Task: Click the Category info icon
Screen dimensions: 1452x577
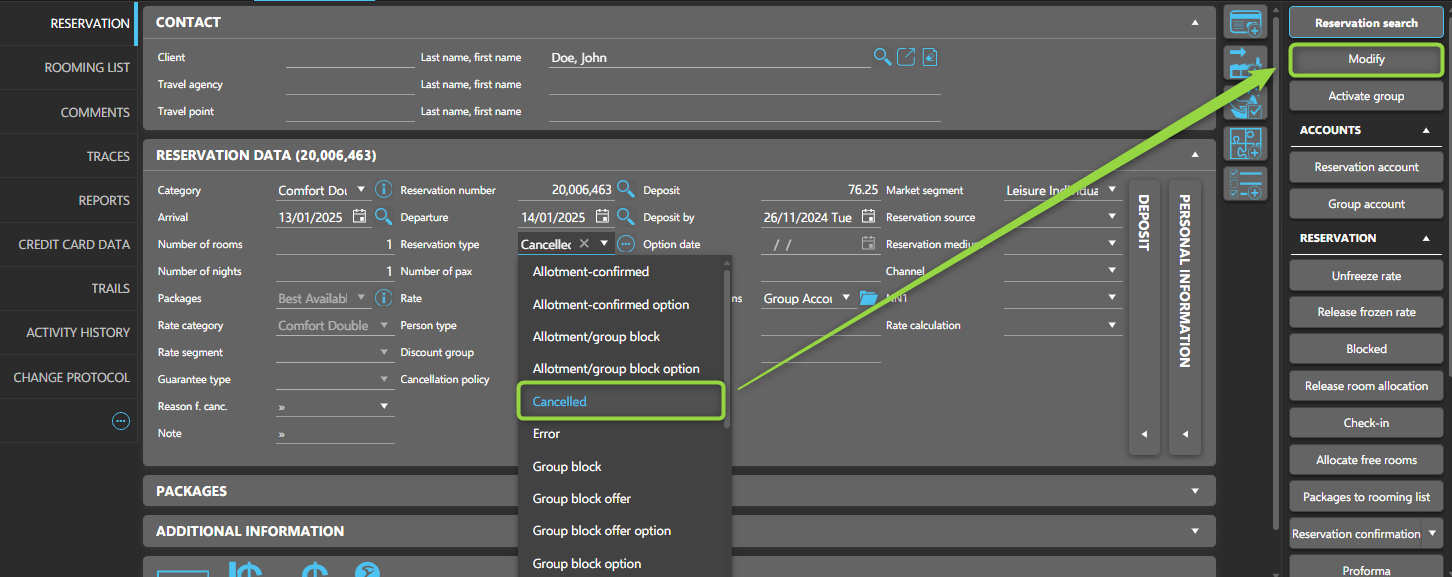Action: pos(383,189)
